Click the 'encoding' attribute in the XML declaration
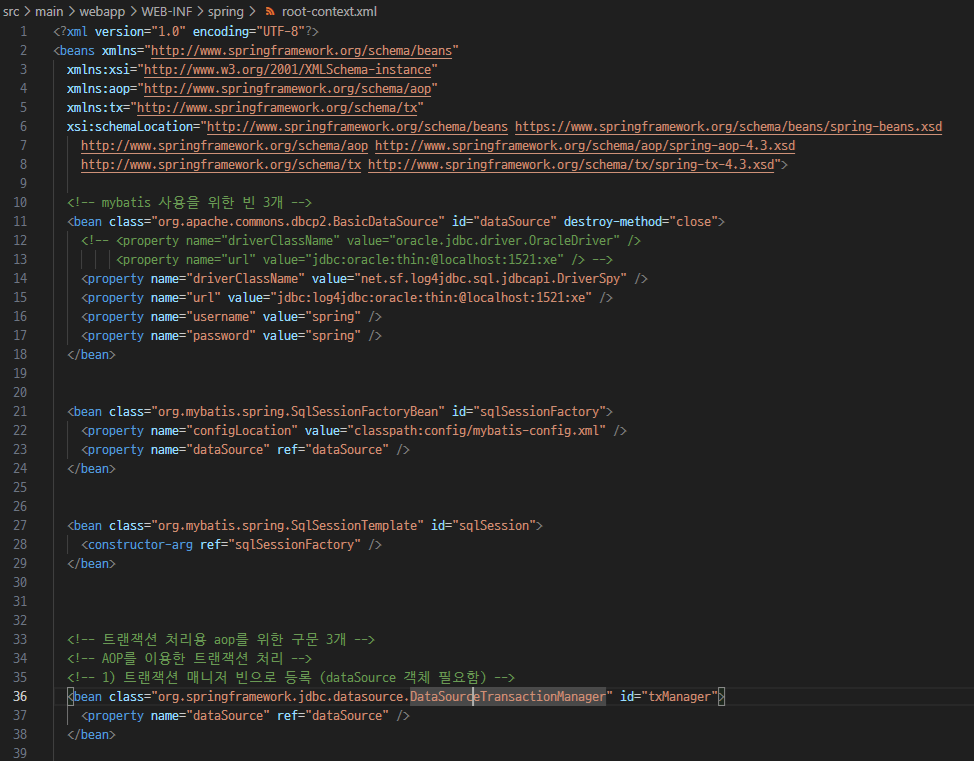This screenshot has height=761, width=974. click(221, 32)
